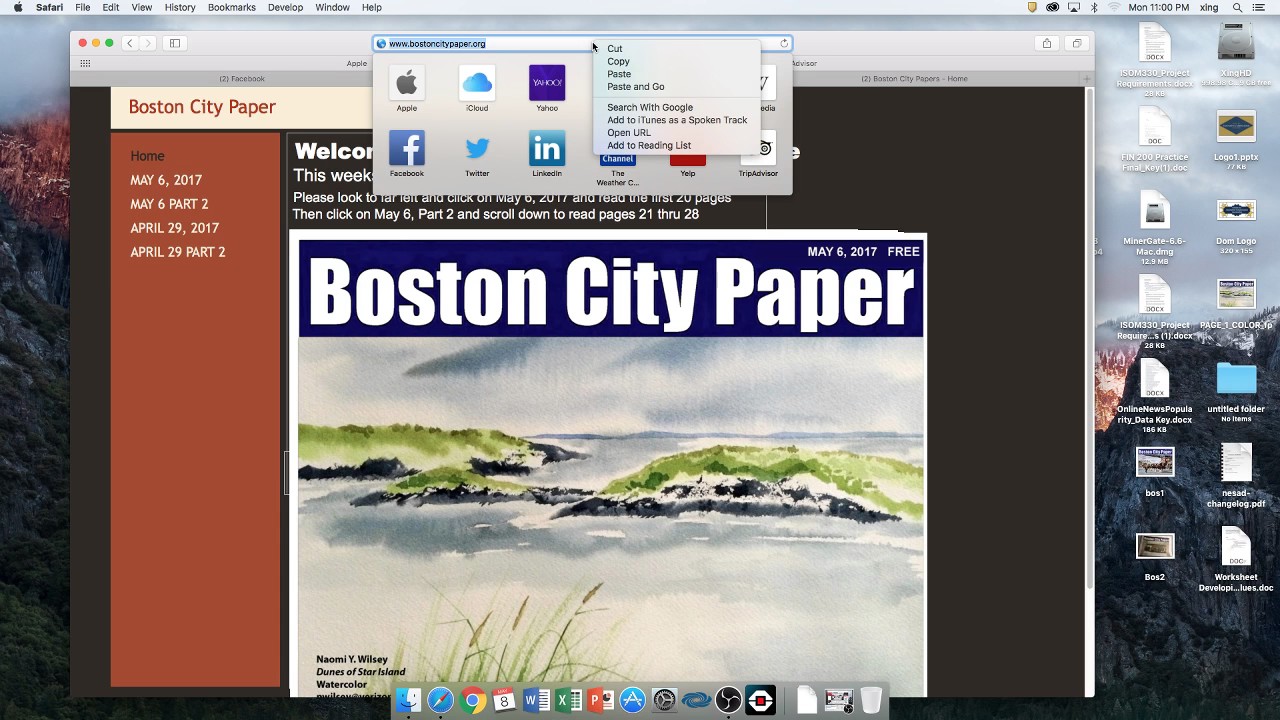Viewport: 1280px width, 720px height.
Task: Go back with Safari's back arrow
Action: pos(130,43)
